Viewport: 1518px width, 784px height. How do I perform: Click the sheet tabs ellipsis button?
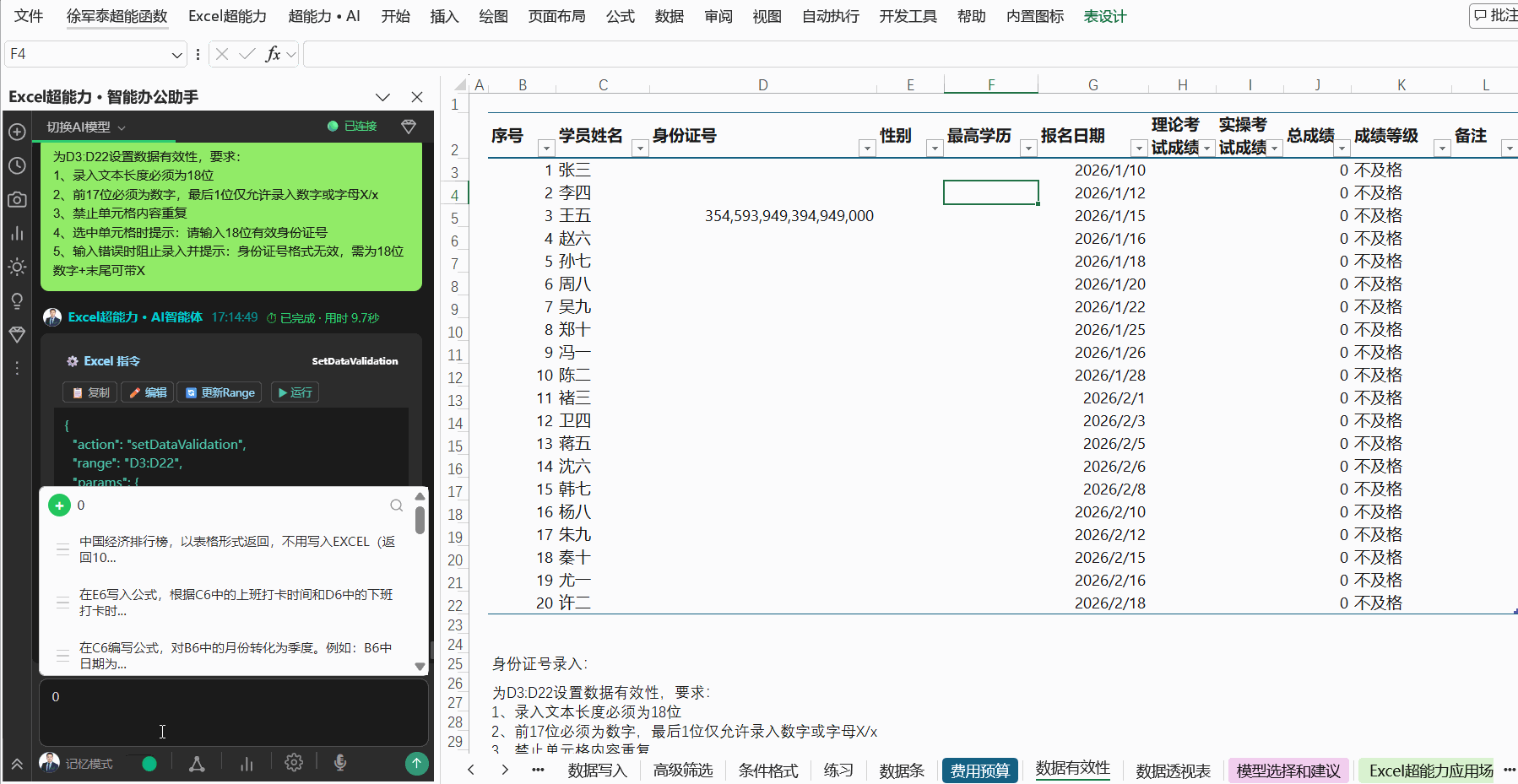click(x=538, y=770)
